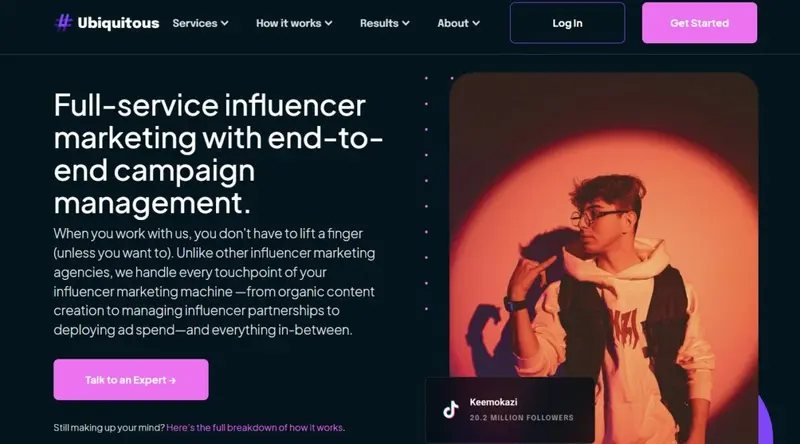Click the TikTok icon on Keemokazi card
The height and width of the screenshot is (444, 800).
coord(451,409)
